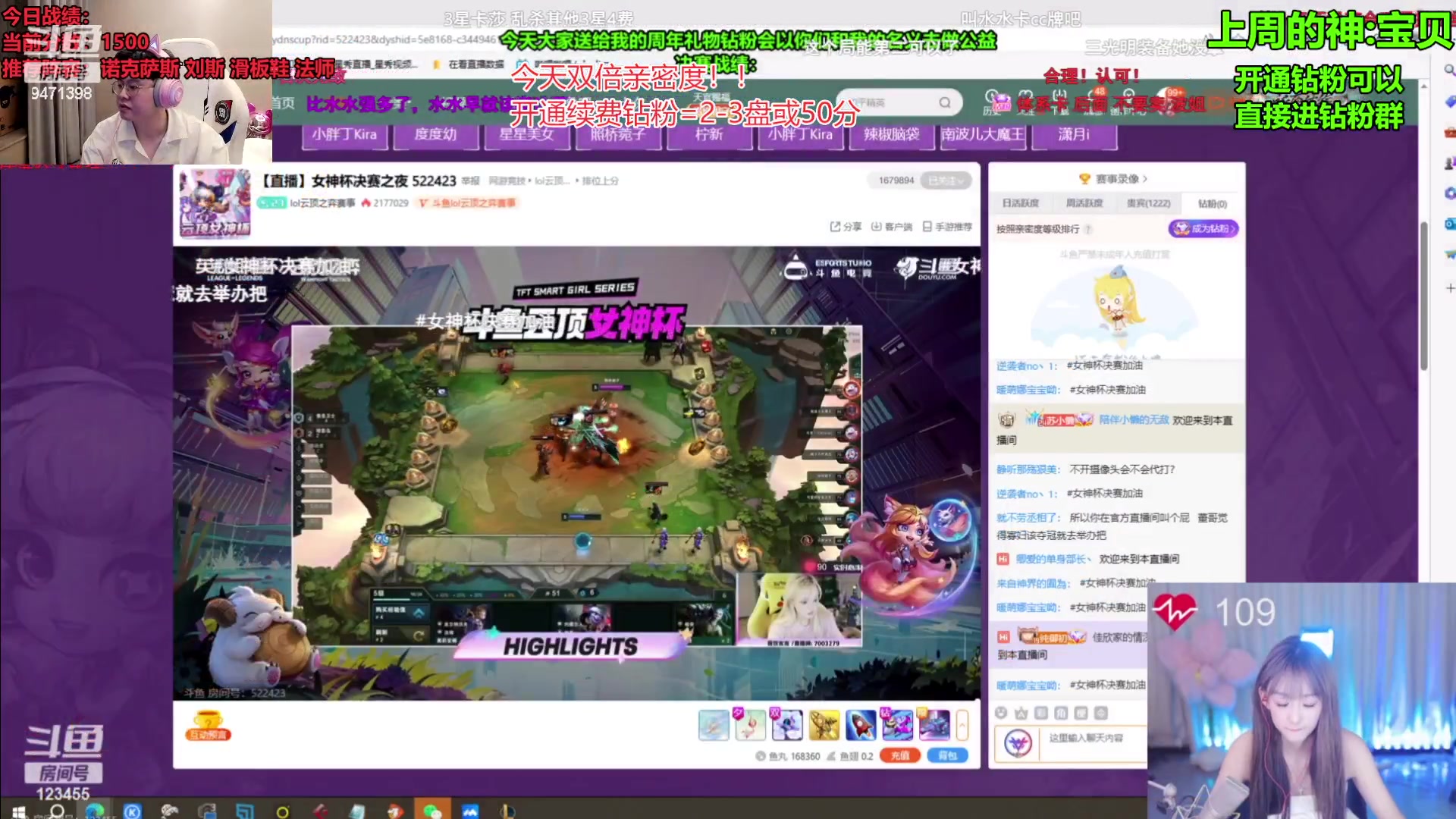Click the 成为钻粉 button
The width and height of the screenshot is (1456, 819).
[1203, 228]
